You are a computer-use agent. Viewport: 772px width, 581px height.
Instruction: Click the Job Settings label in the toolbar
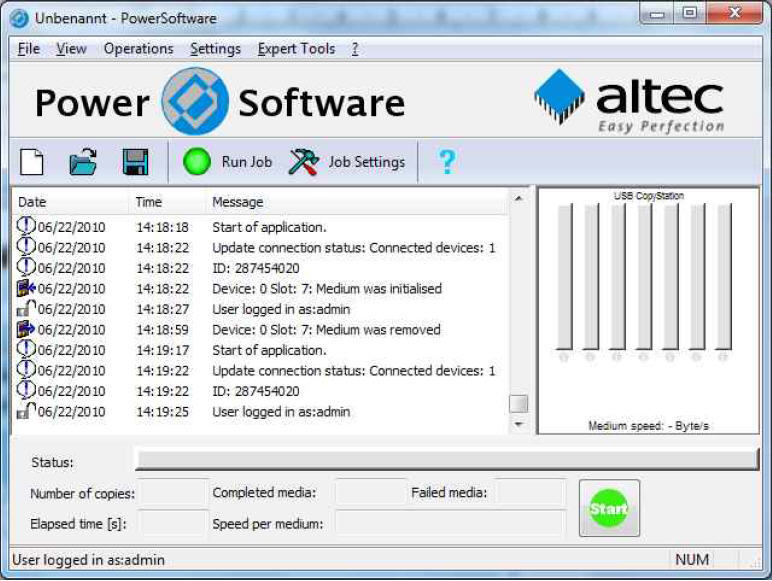point(367,162)
